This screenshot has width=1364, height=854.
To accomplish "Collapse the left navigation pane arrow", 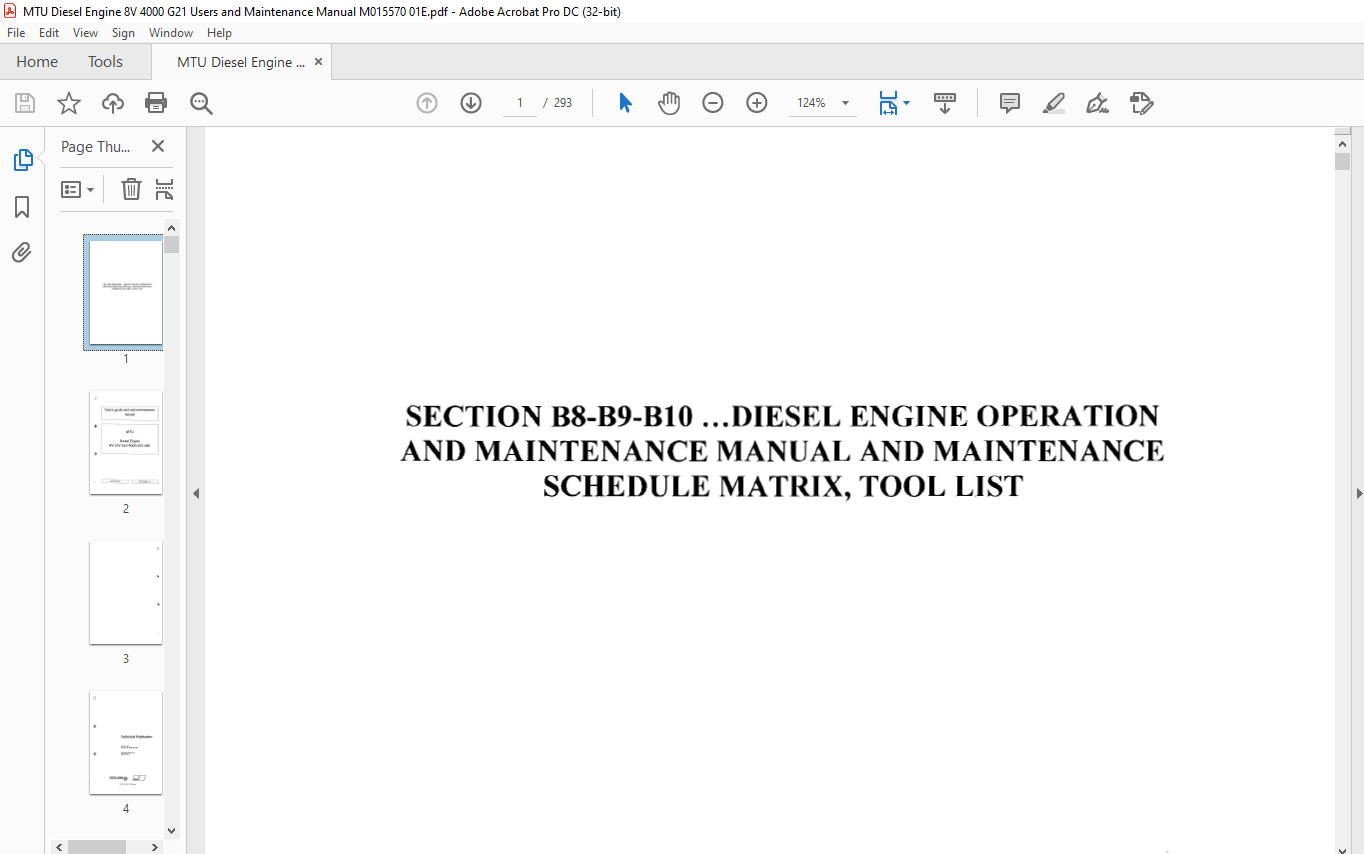I will [196, 493].
